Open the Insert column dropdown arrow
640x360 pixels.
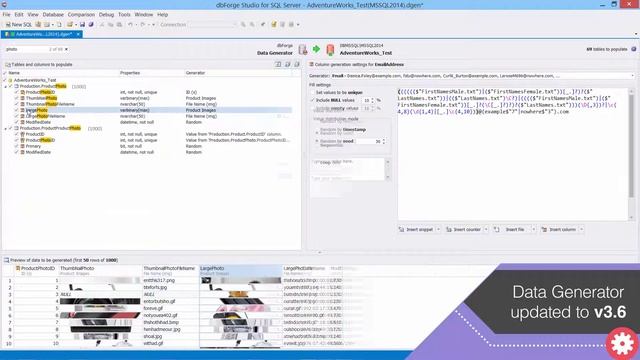click(x=581, y=229)
